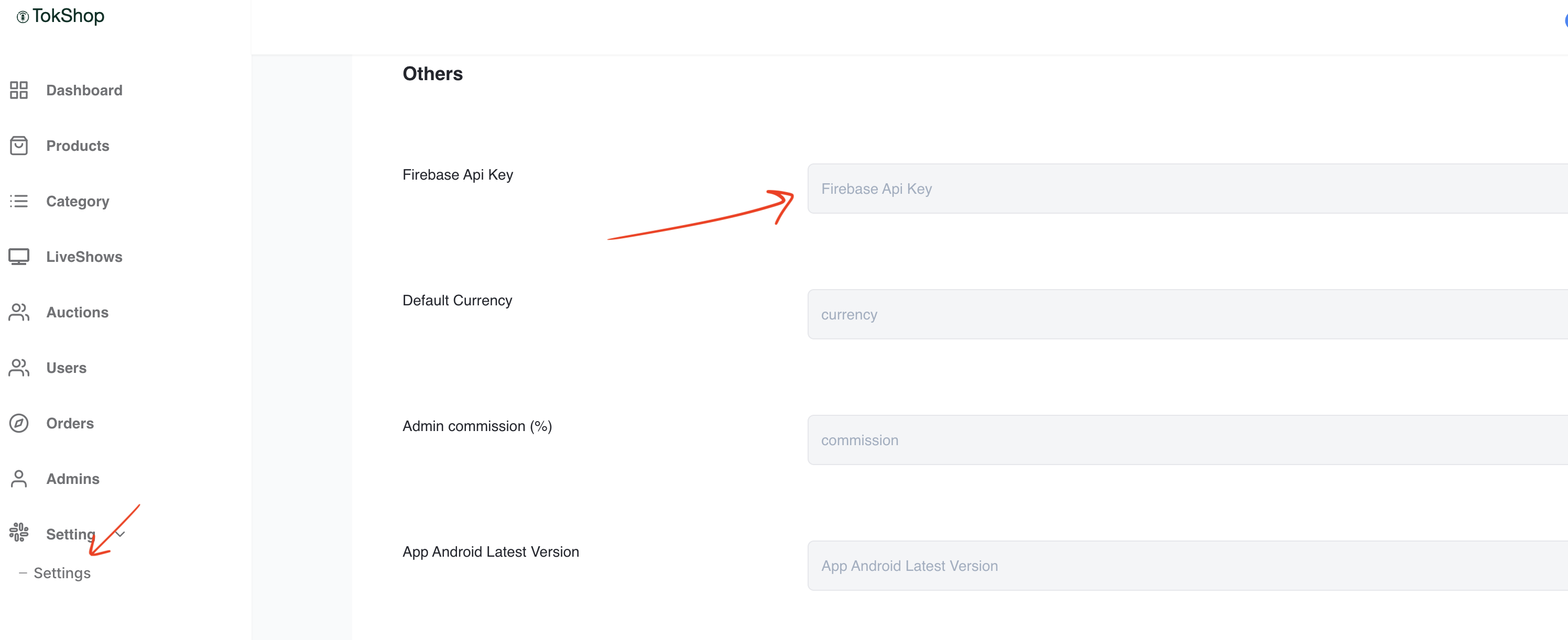Click the Default Currency input
This screenshot has width=1568, height=640.
coord(1187,315)
